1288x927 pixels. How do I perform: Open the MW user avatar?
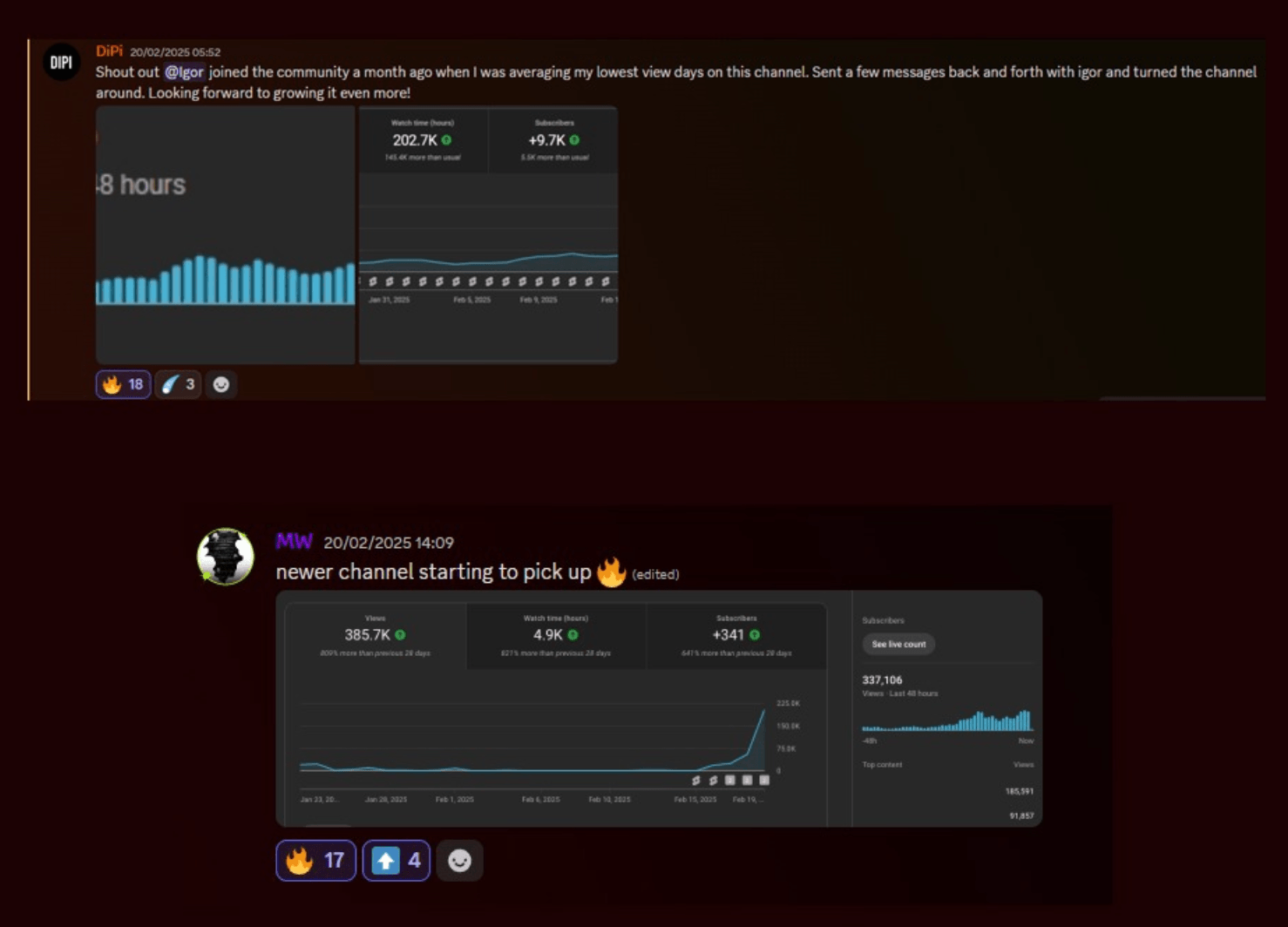[226, 556]
